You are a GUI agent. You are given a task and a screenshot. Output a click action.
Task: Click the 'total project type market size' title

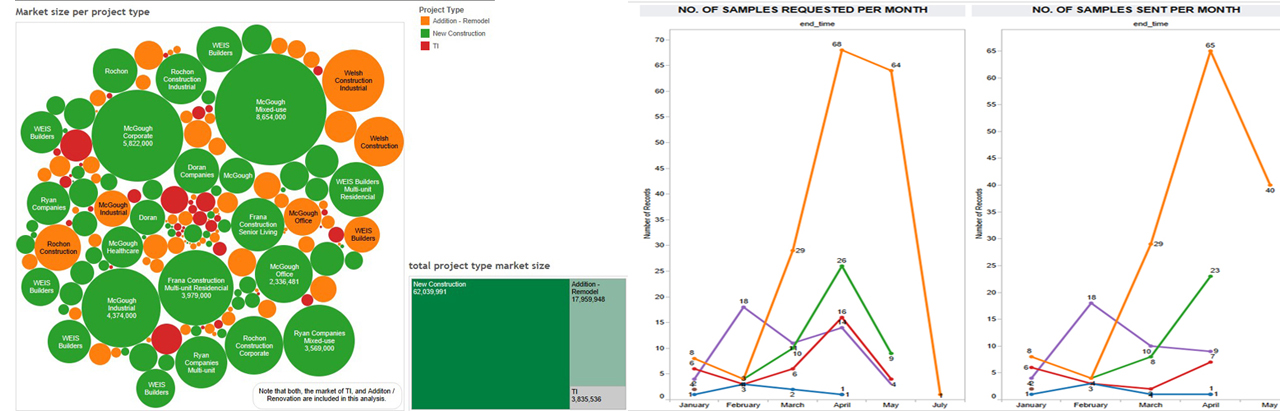pos(479,266)
